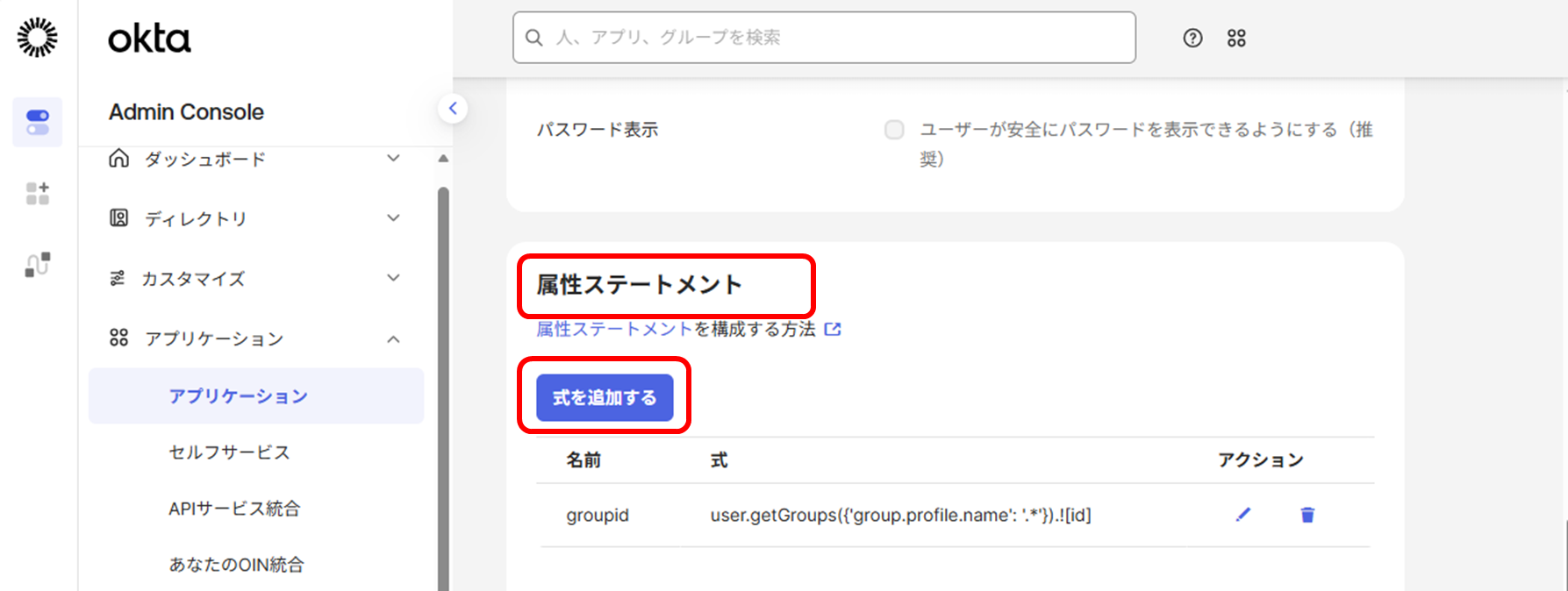Click the アプリケーション grid icon in sidebar

118,338
